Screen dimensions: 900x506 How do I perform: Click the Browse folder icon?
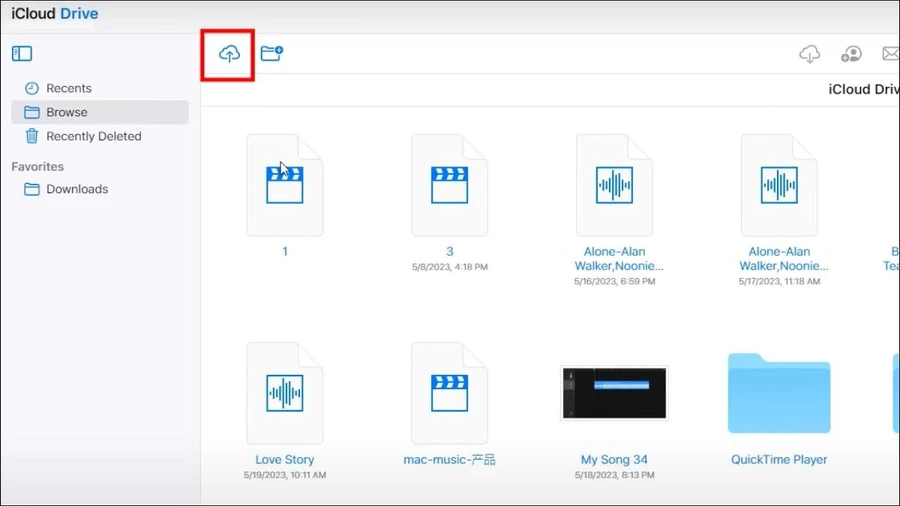[x=32, y=112]
